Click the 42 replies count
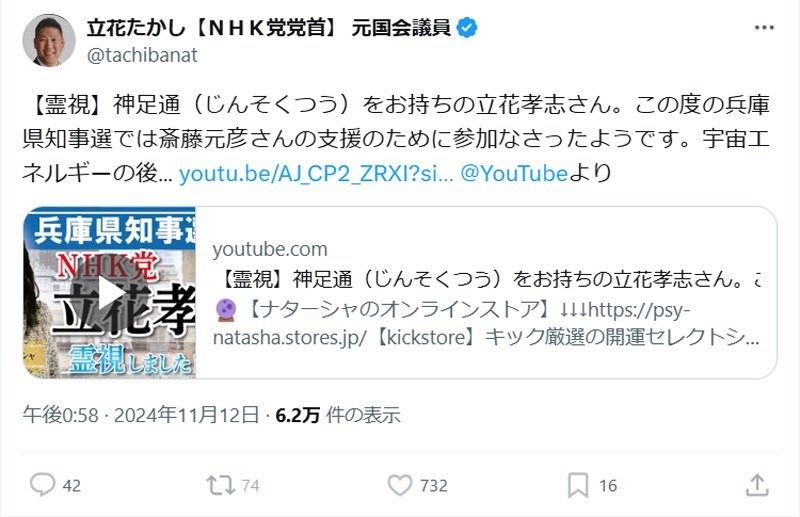 (72, 485)
